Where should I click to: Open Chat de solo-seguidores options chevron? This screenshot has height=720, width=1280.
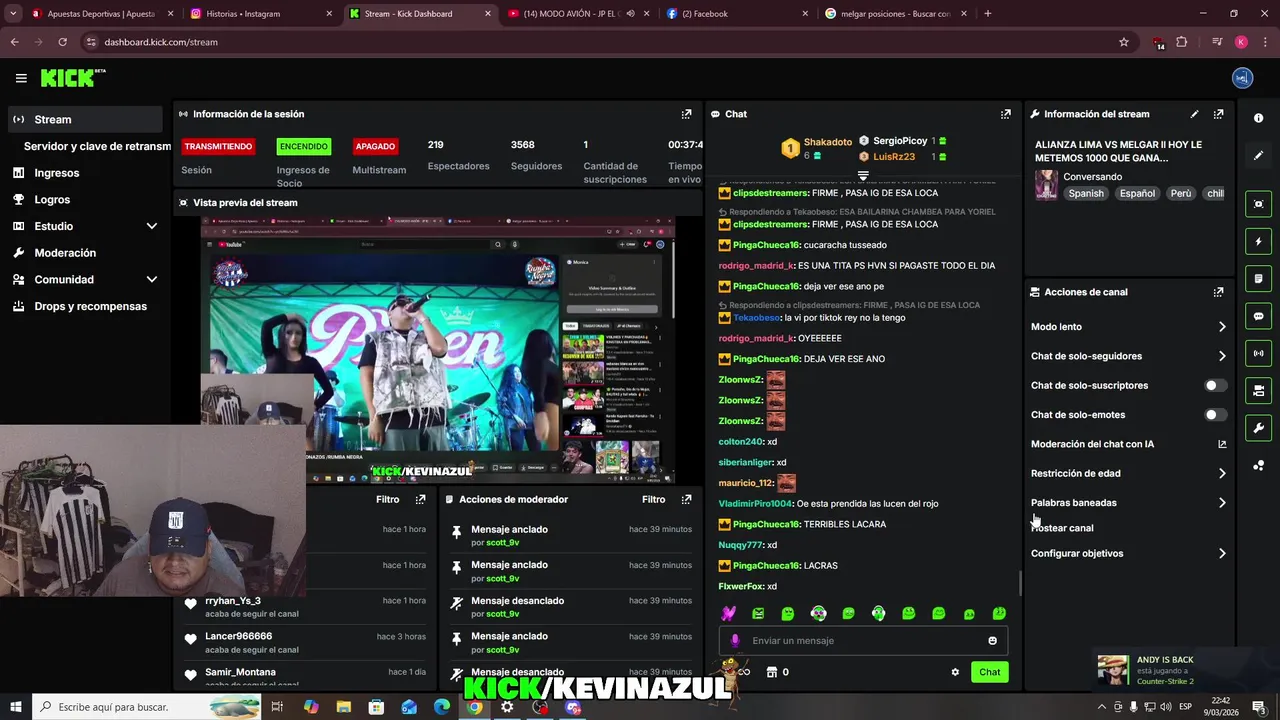click(x=1222, y=356)
